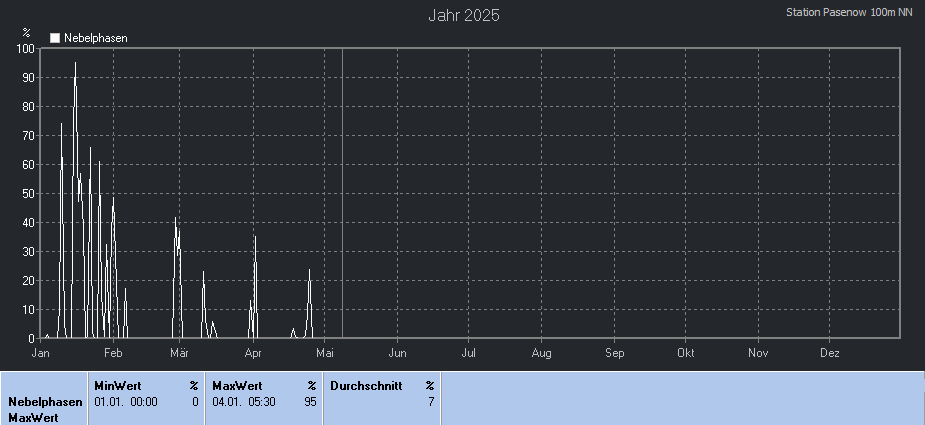Image resolution: width=925 pixels, height=425 pixels.
Task: Click the 01.01. 00:00 minimum timestamp
Action: [x=126, y=402]
